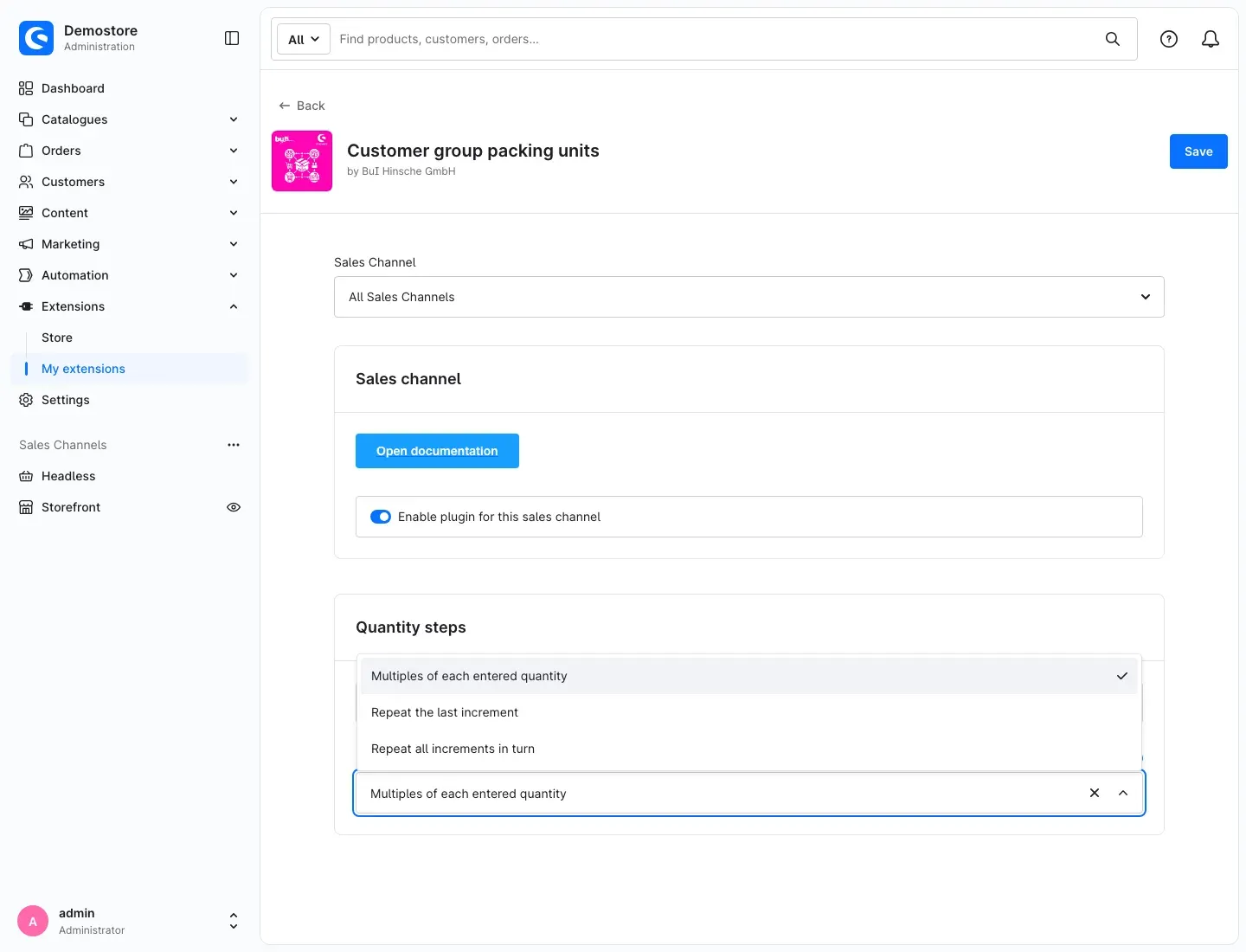The image size is (1246, 952).
Task: Open Sales Channels three-dot menu
Action: [234, 445]
